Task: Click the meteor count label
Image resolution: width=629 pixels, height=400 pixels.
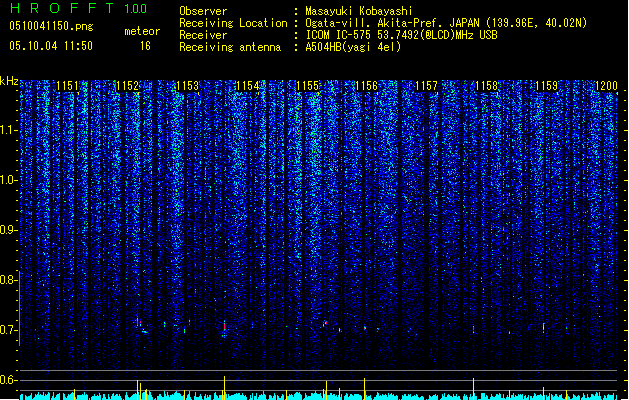Action: [142, 31]
